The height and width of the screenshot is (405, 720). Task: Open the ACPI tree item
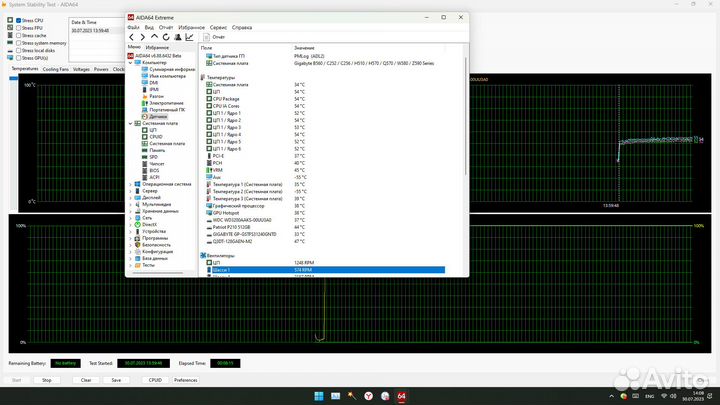[x=154, y=177]
